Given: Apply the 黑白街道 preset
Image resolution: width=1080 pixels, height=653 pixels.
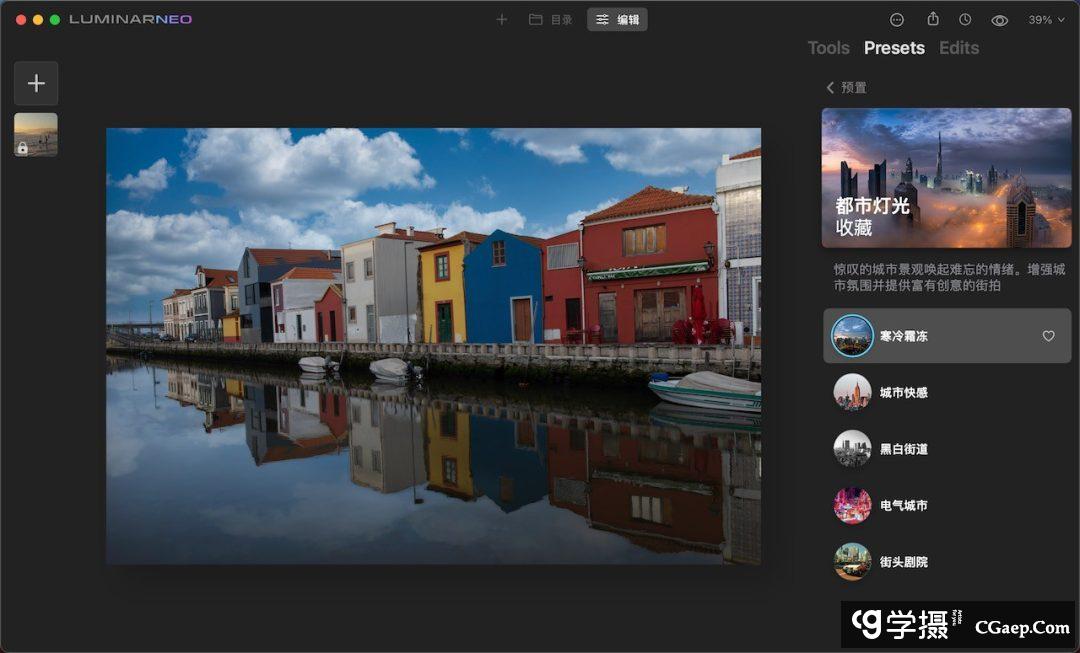Looking at the screenshot, I should click(x=903, y=449).
